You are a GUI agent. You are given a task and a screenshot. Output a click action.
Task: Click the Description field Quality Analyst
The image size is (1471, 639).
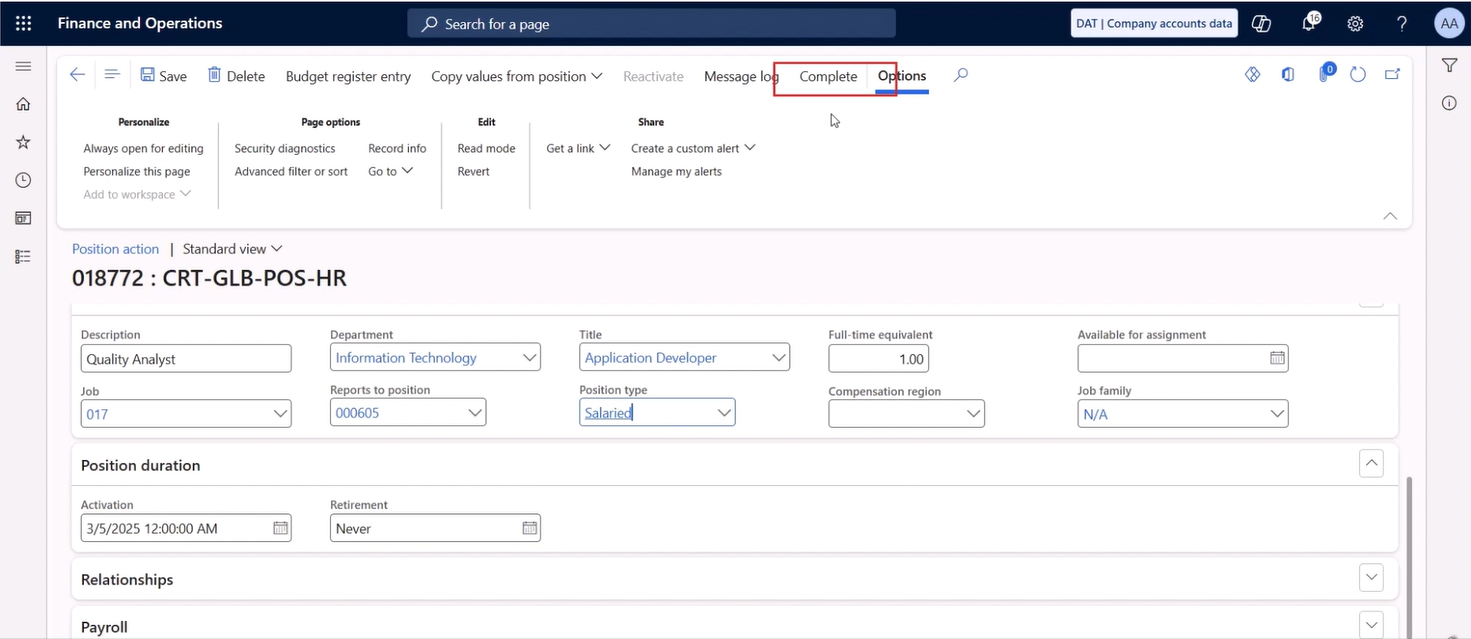click(x=186, y=358)
